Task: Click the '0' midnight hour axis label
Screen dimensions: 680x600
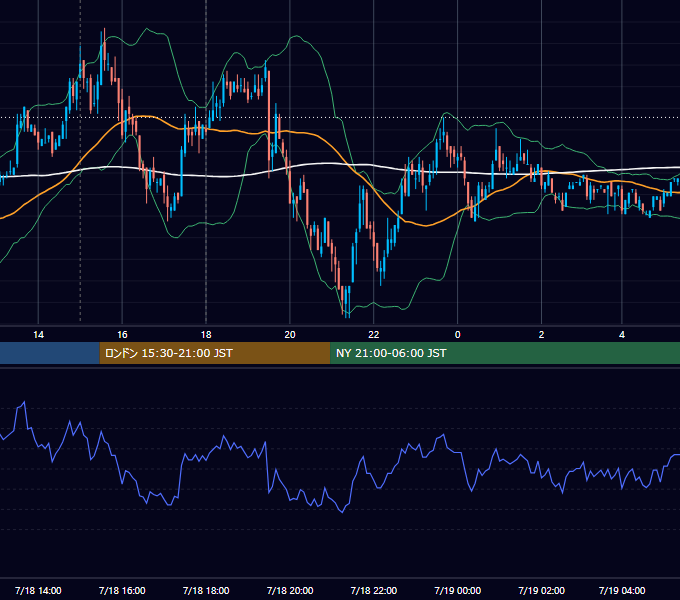Action: point(458,335)
